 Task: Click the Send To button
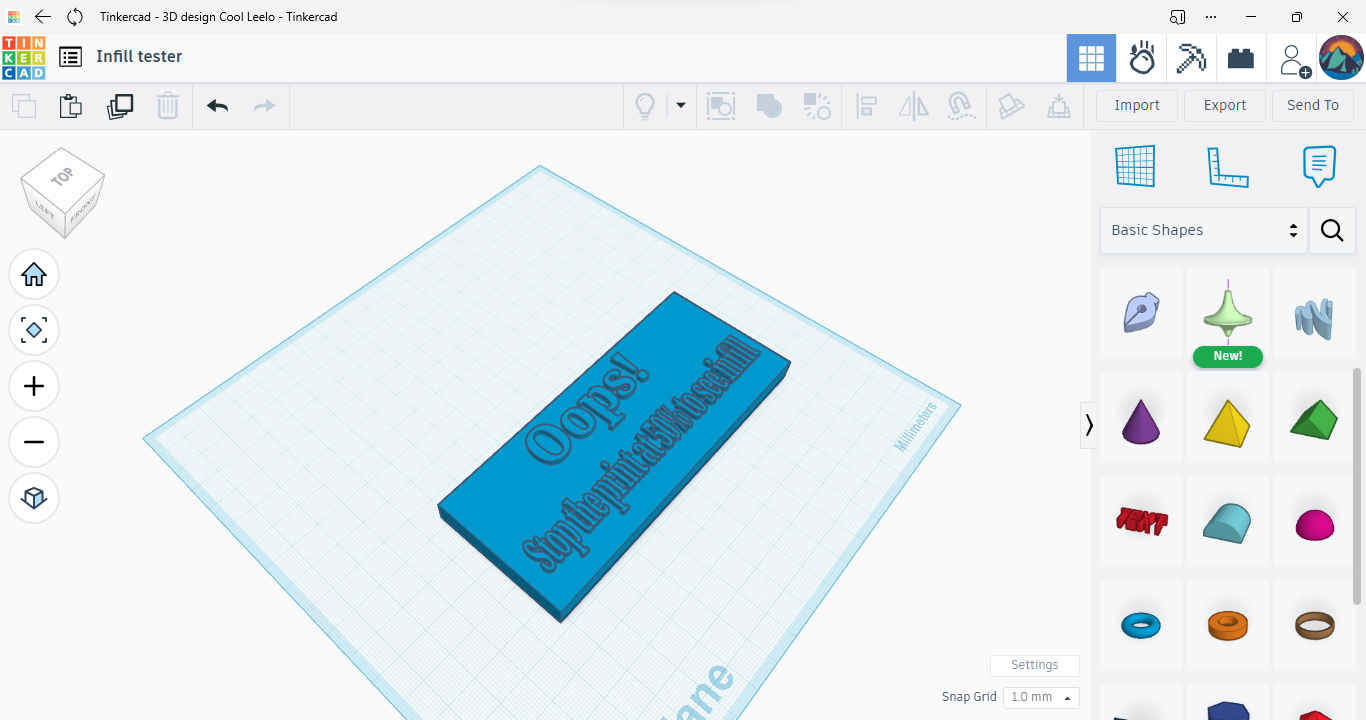point(1313,105)
